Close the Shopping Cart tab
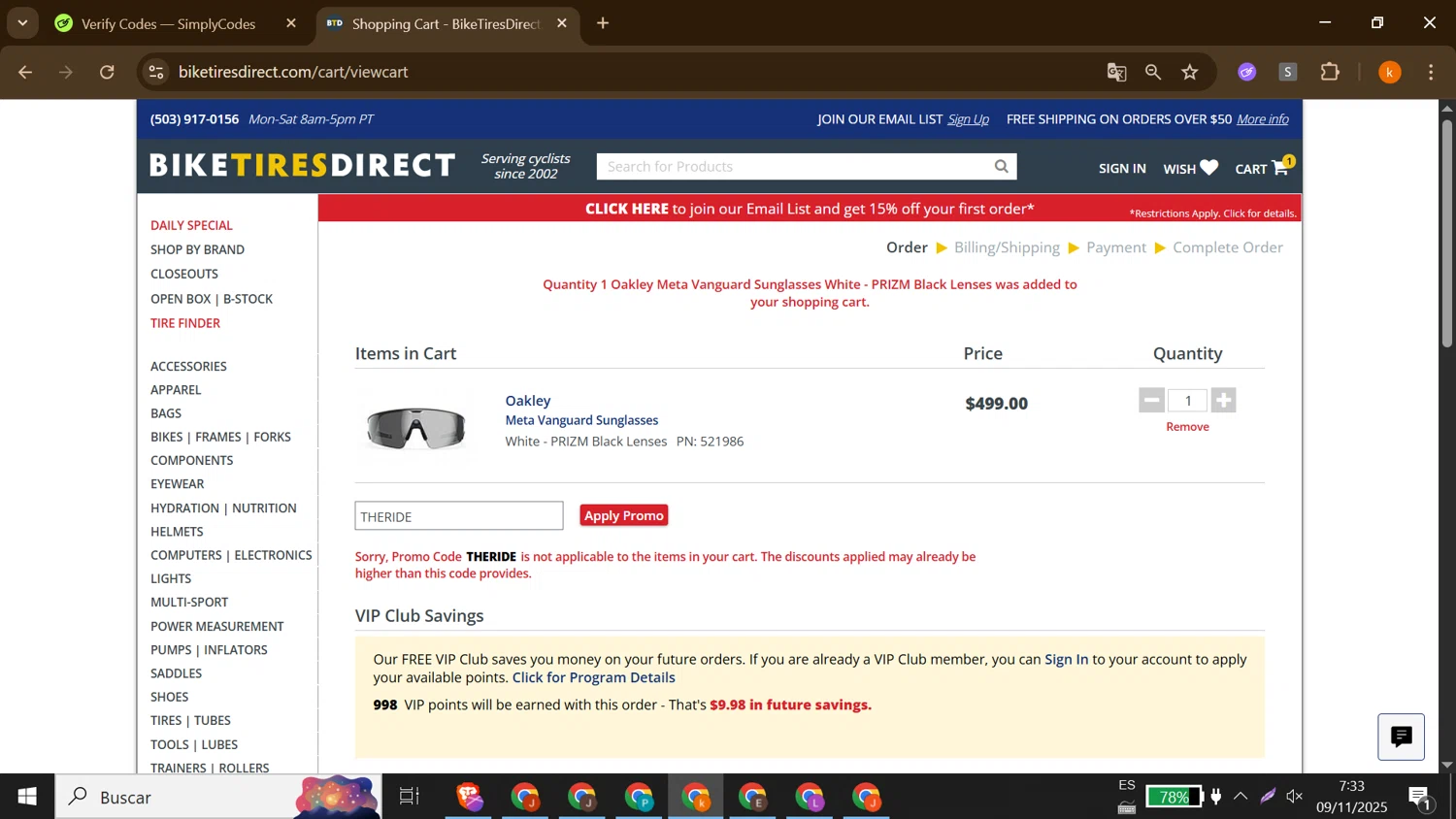 562,23
